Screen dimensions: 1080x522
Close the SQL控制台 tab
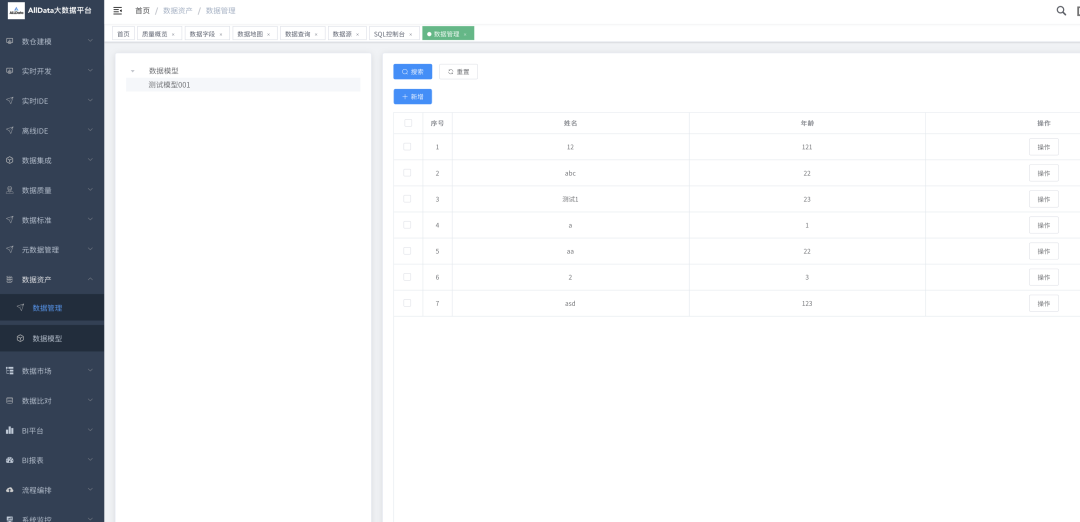[410, 34]
